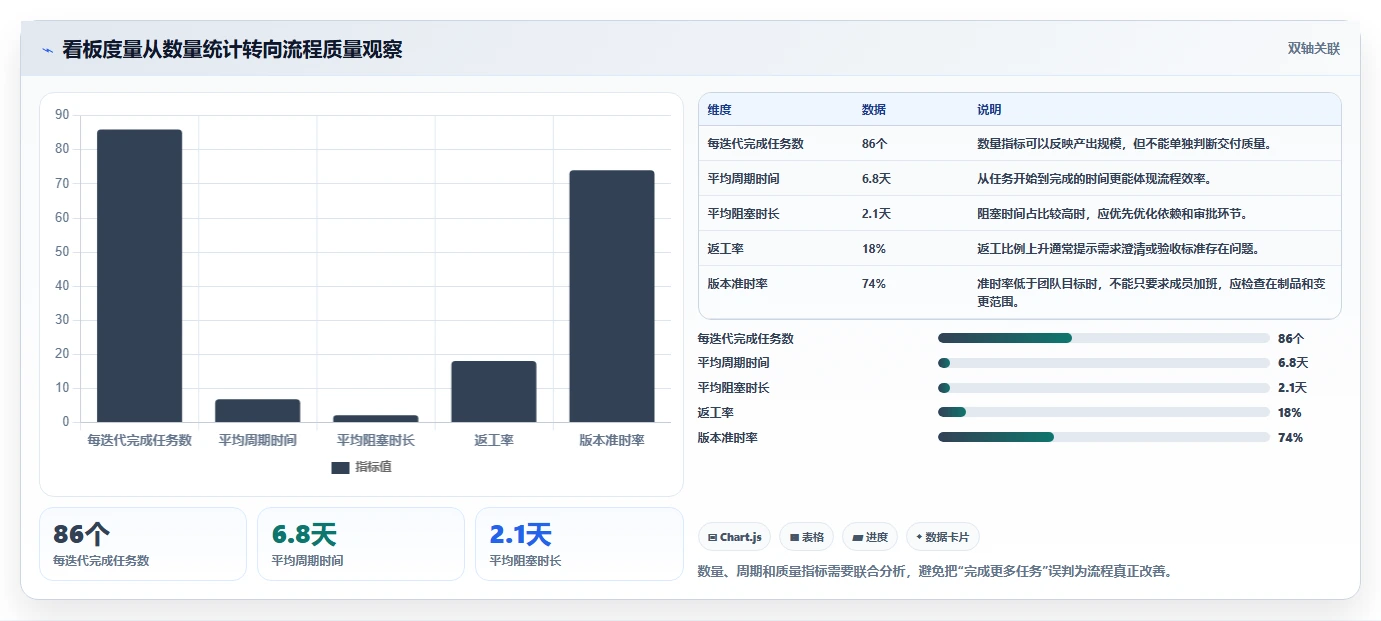Click the 86个 progress bar
The height and width of the screenshot is (621, 1381).
coord(1104,338)
